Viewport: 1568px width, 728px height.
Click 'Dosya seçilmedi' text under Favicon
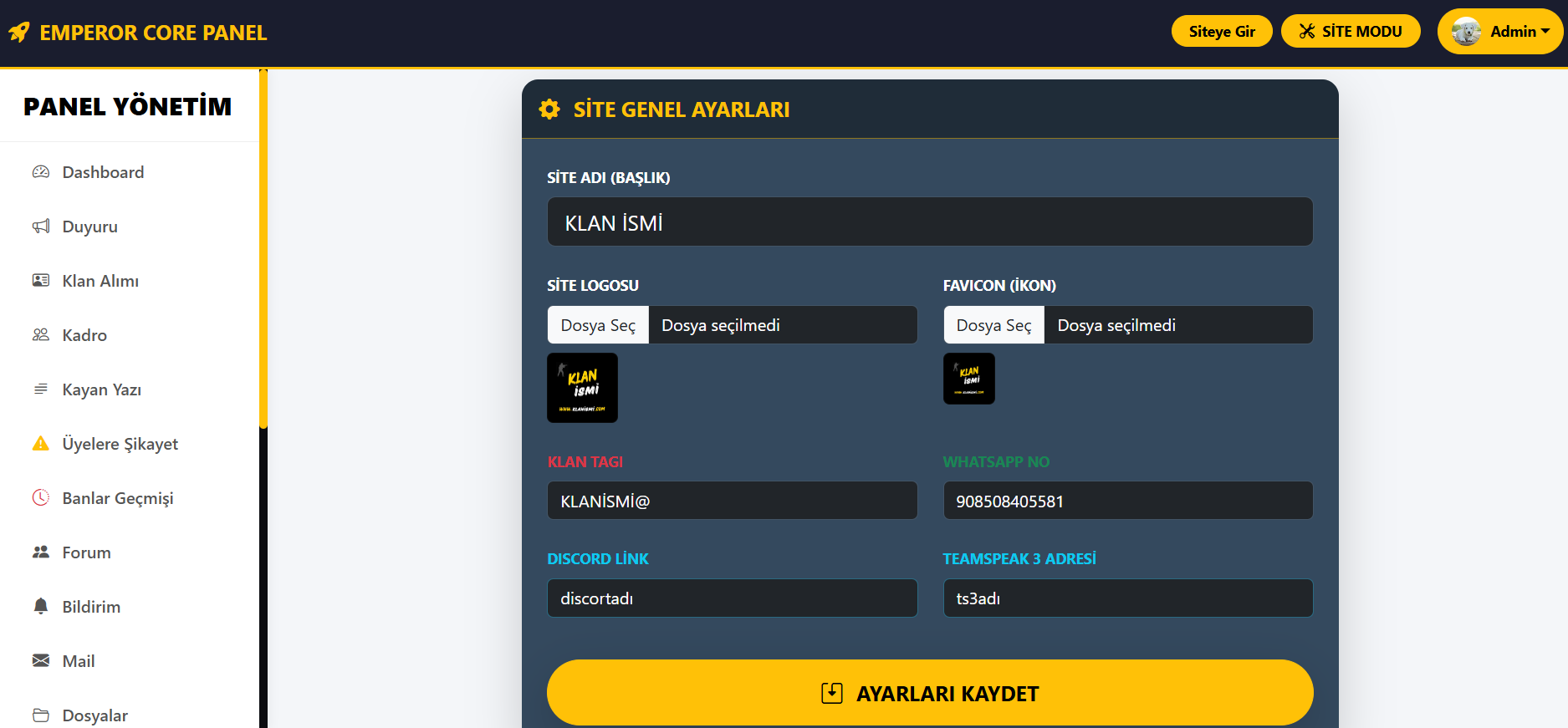tap(1116, 325)
